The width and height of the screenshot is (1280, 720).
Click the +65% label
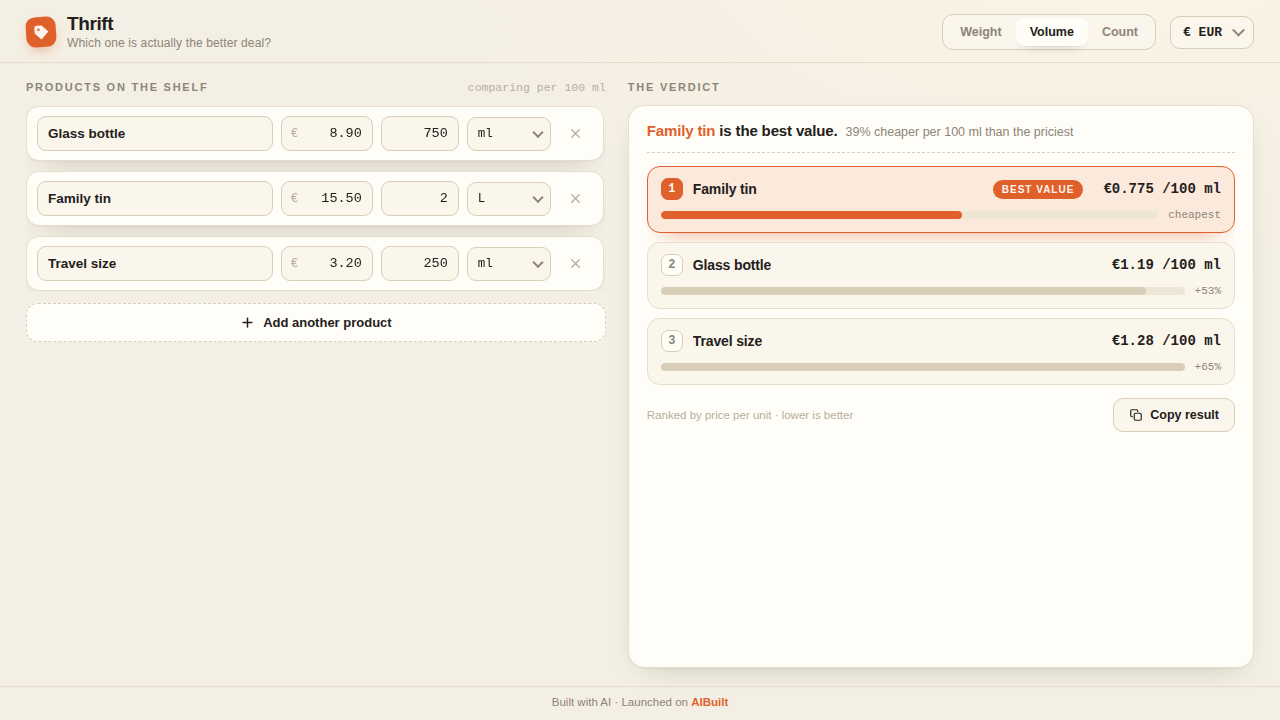(x=1207, y=367)
